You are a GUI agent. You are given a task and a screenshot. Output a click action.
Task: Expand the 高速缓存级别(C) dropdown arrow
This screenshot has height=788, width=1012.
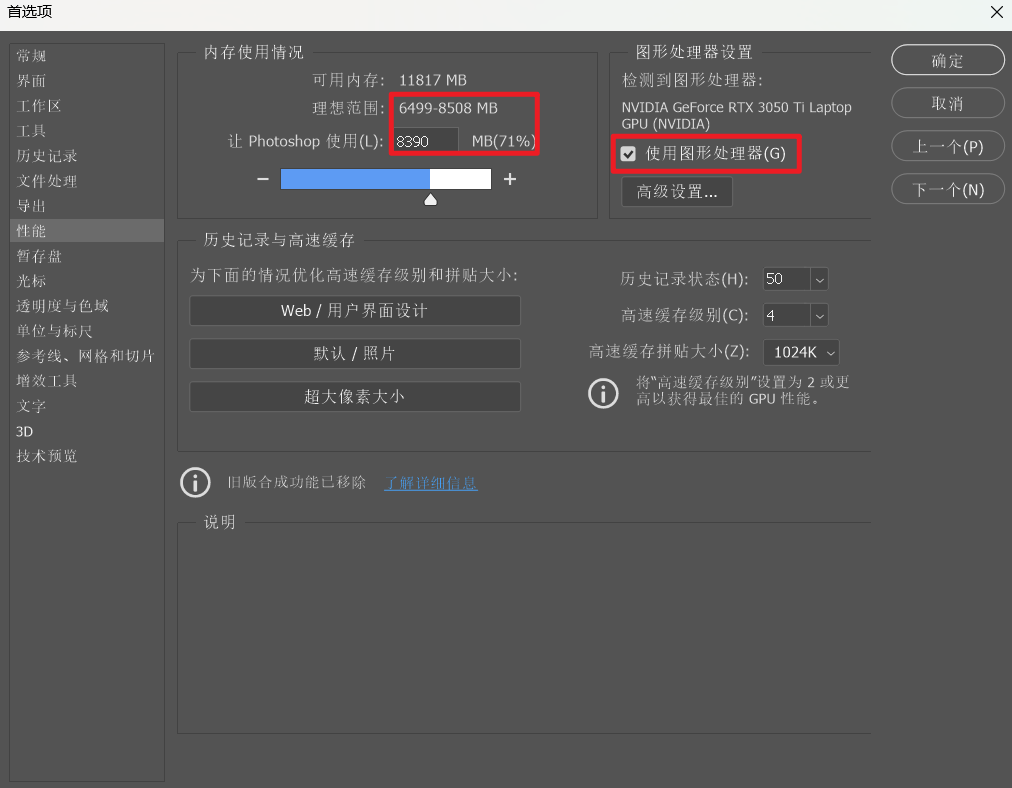coord(820,316)
